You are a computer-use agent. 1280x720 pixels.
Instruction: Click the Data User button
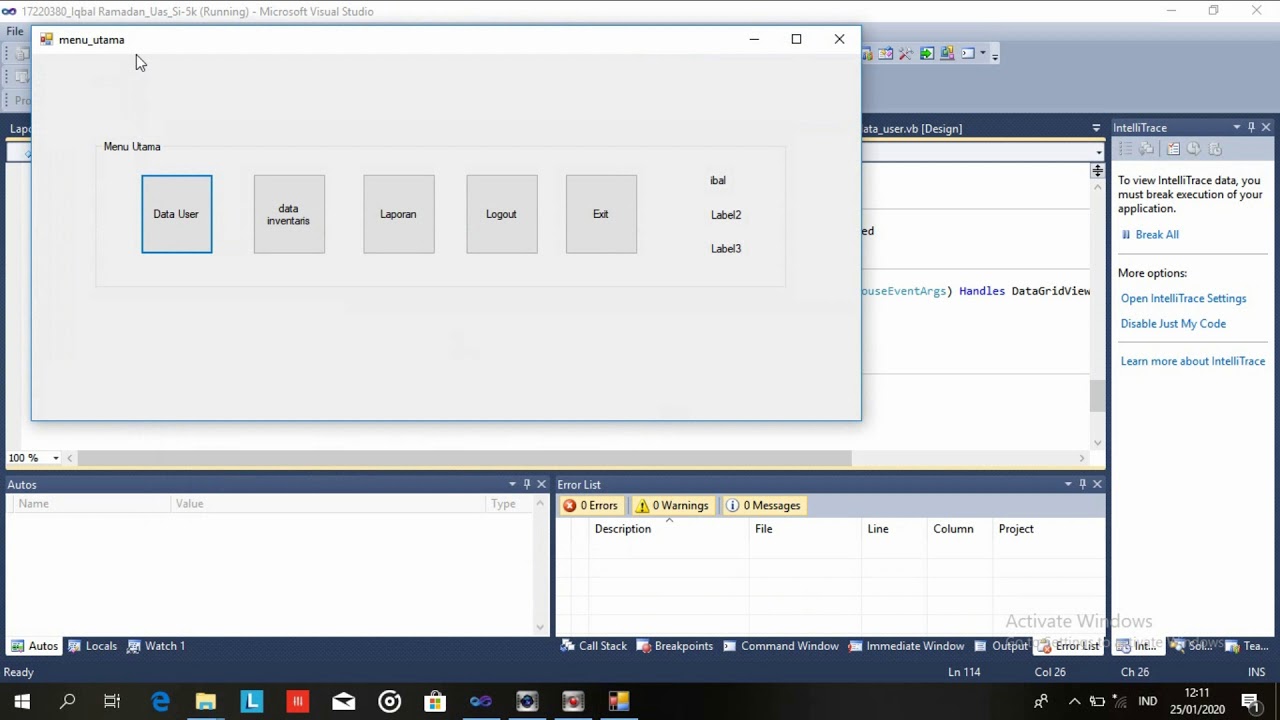coord(176,214)
